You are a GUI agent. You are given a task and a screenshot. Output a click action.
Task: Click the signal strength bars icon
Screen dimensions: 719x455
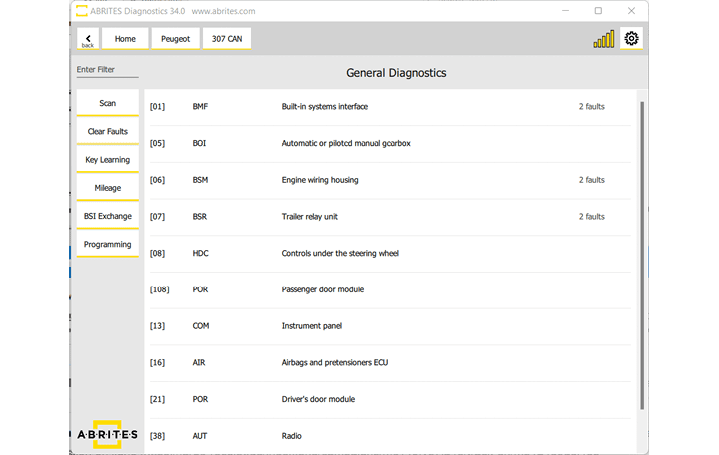604,40
